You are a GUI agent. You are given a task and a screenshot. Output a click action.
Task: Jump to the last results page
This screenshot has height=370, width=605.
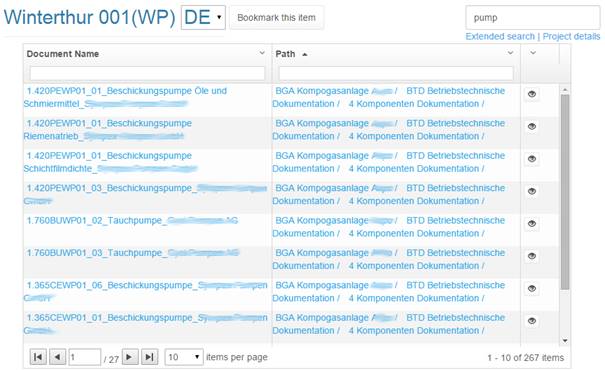(149, 357)
